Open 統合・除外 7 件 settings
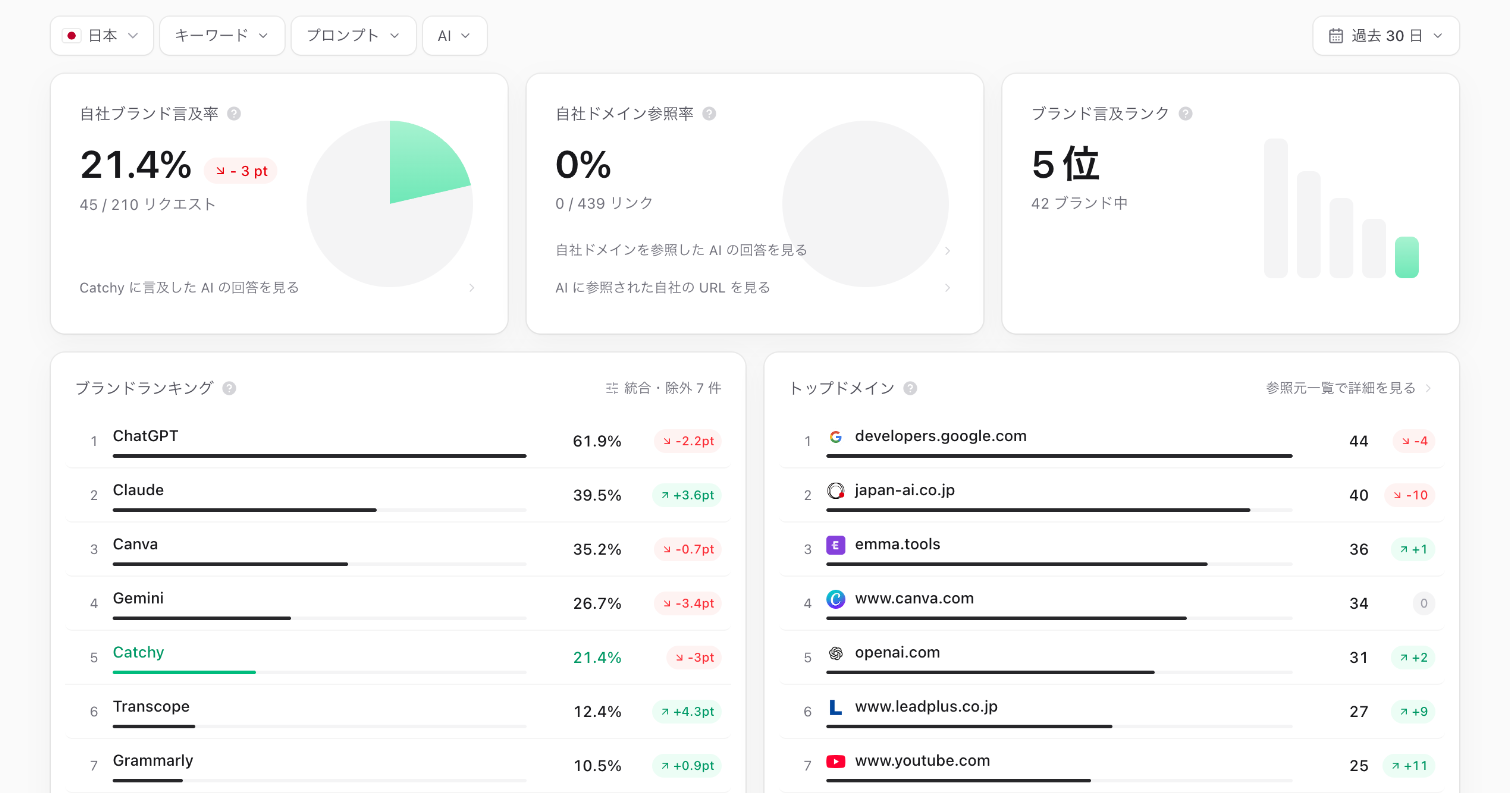The image size is (1510, 793). (x=663, y=388)
